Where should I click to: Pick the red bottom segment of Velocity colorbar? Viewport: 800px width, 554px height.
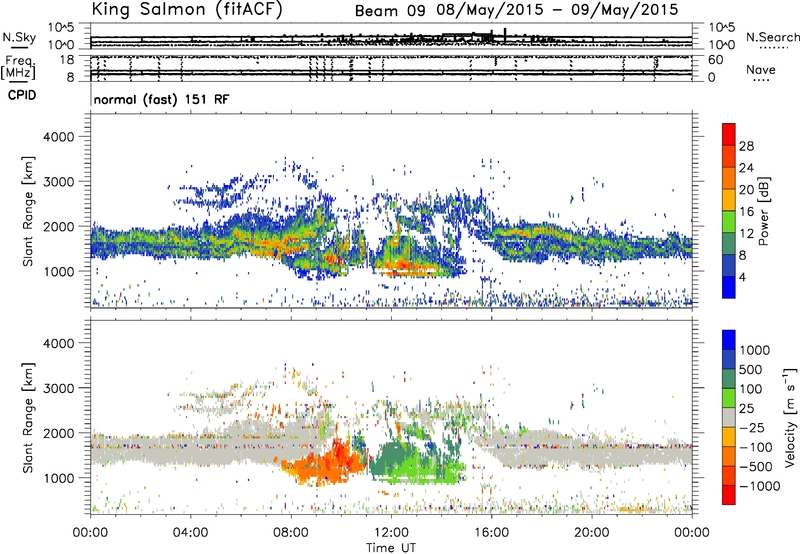pos(729,495)
